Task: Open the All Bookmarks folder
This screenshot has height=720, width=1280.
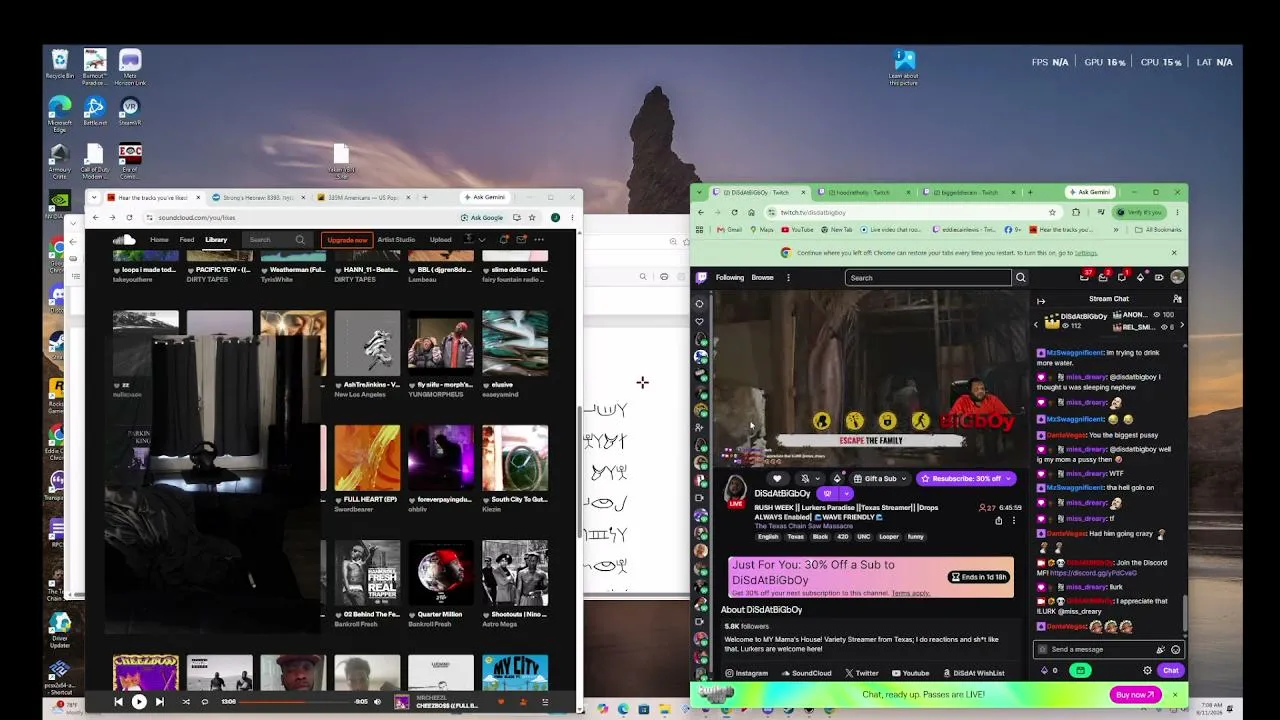Action: pyautogui.click(x=1158, y=229)
